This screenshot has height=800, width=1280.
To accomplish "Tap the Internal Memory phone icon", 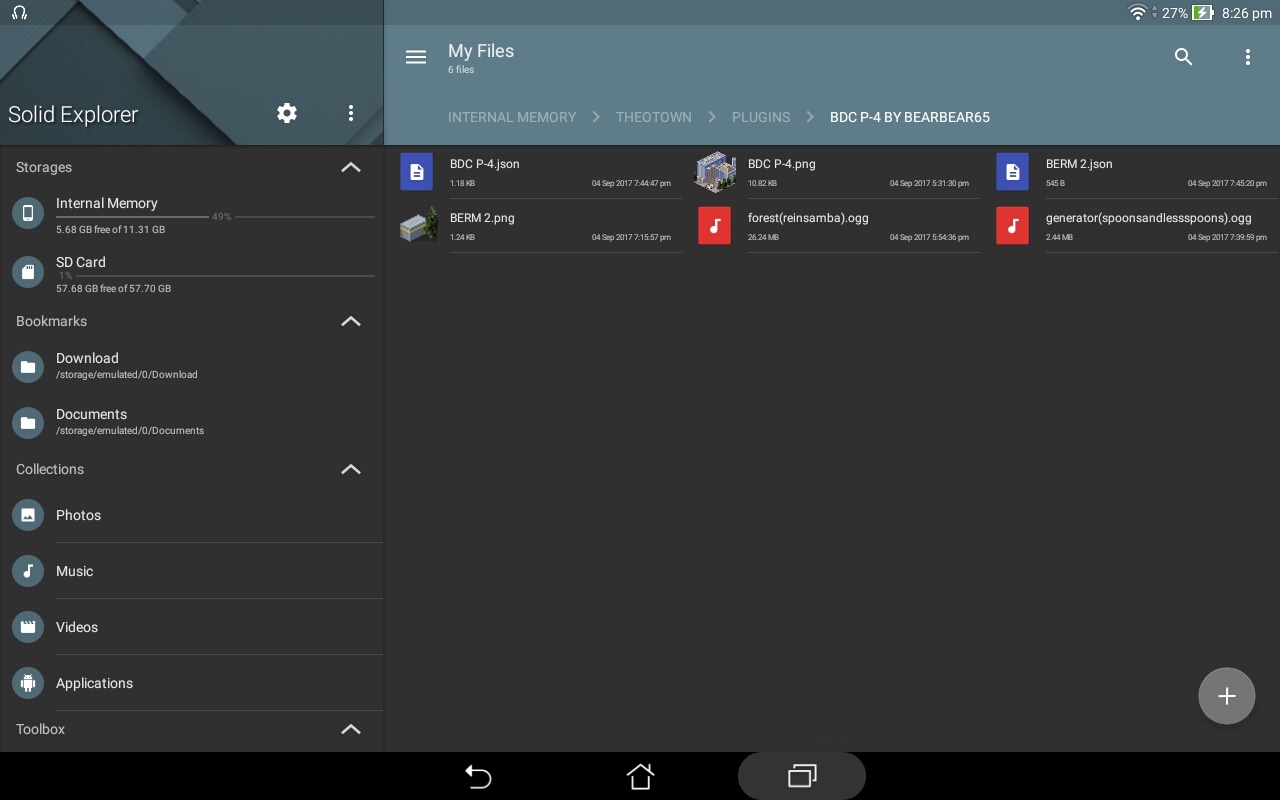I will (x=28, y=213).
